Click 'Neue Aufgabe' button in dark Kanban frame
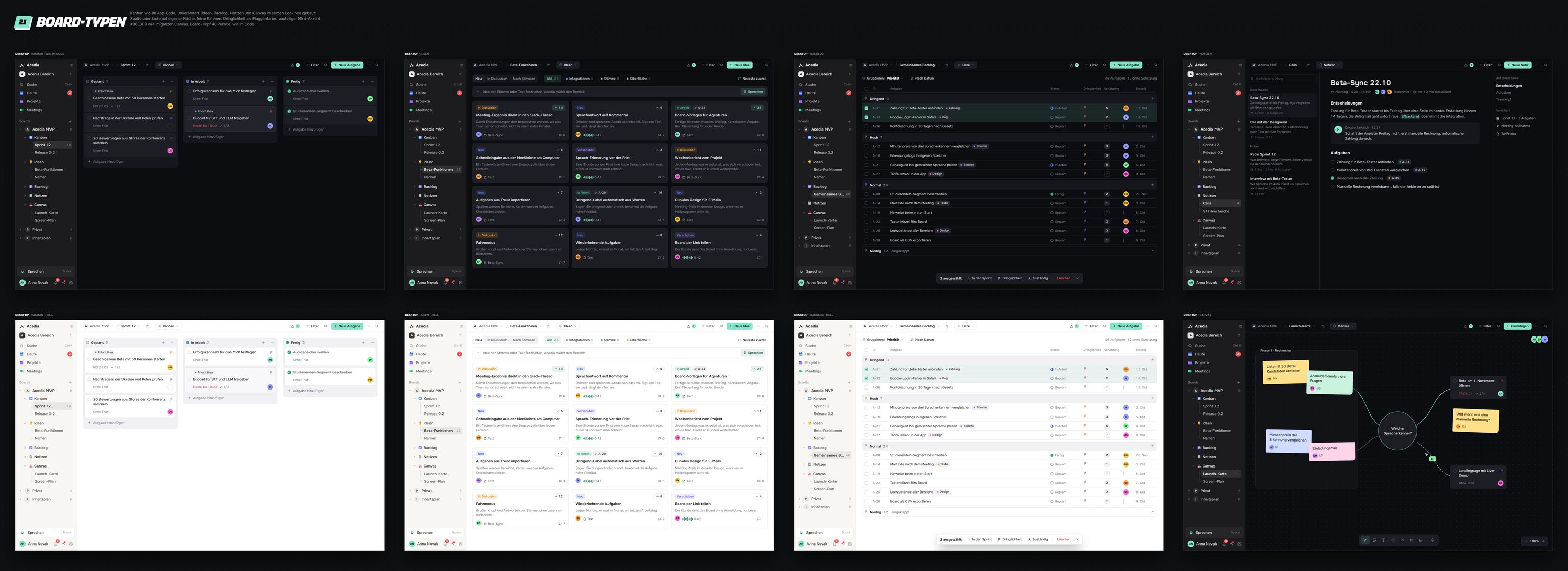1568x571 pixels. [x=347, y=65]
